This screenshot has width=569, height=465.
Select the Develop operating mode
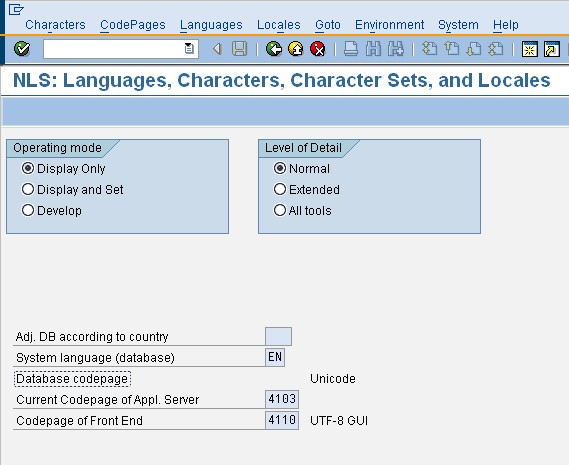point(28,211)
